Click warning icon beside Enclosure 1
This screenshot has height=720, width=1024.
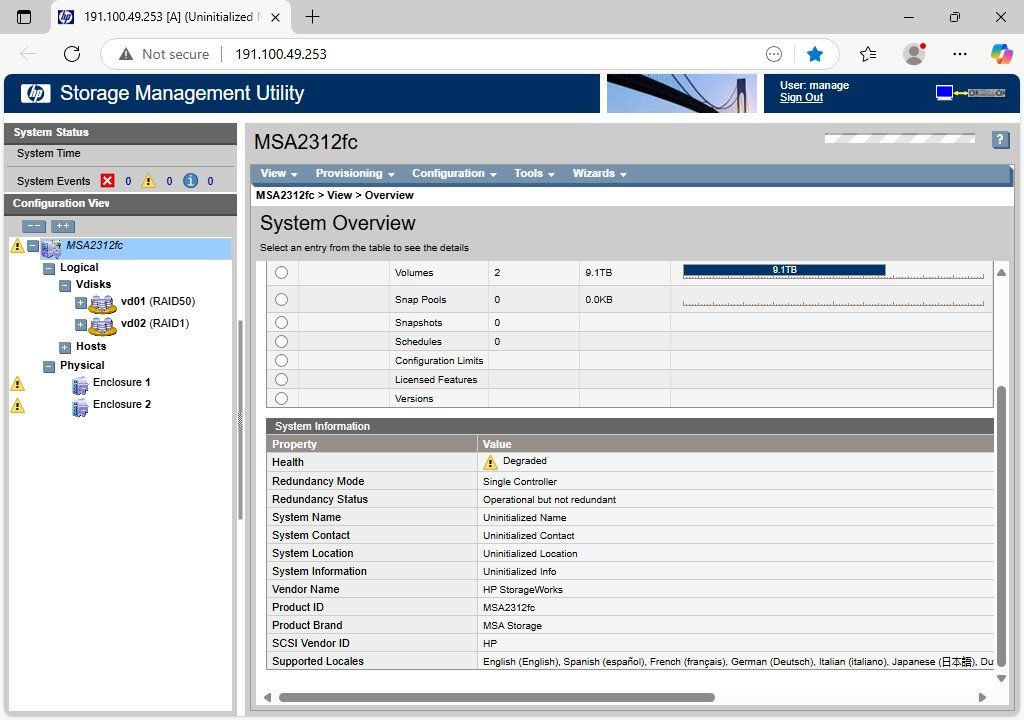(18, 384)
